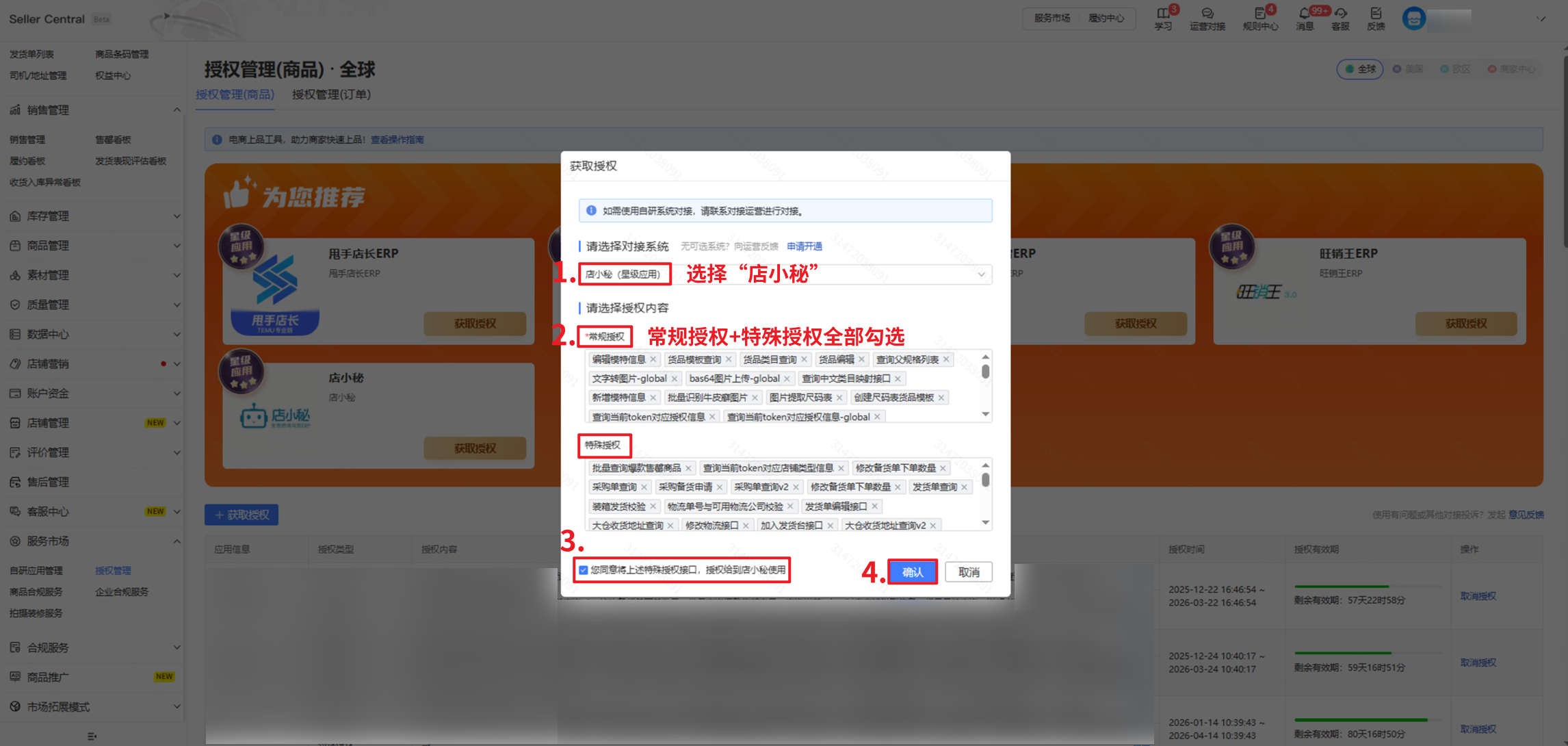Remove the 货品编辑 tag with its x icon

[862, 359]
